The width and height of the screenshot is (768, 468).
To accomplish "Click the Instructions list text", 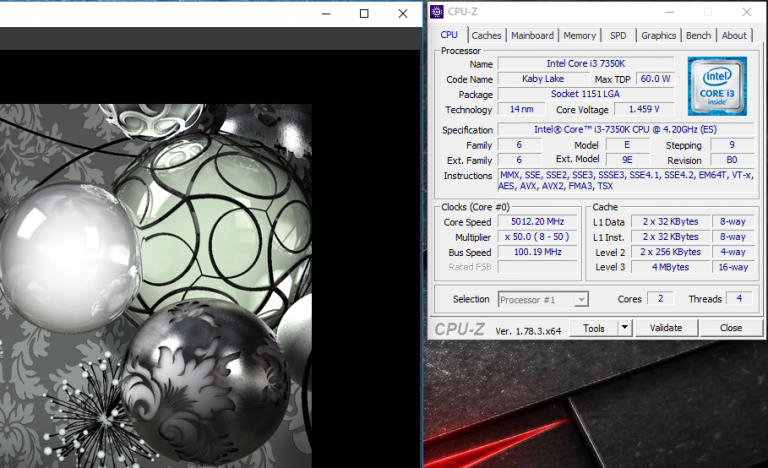I will (x=626, y=180).
